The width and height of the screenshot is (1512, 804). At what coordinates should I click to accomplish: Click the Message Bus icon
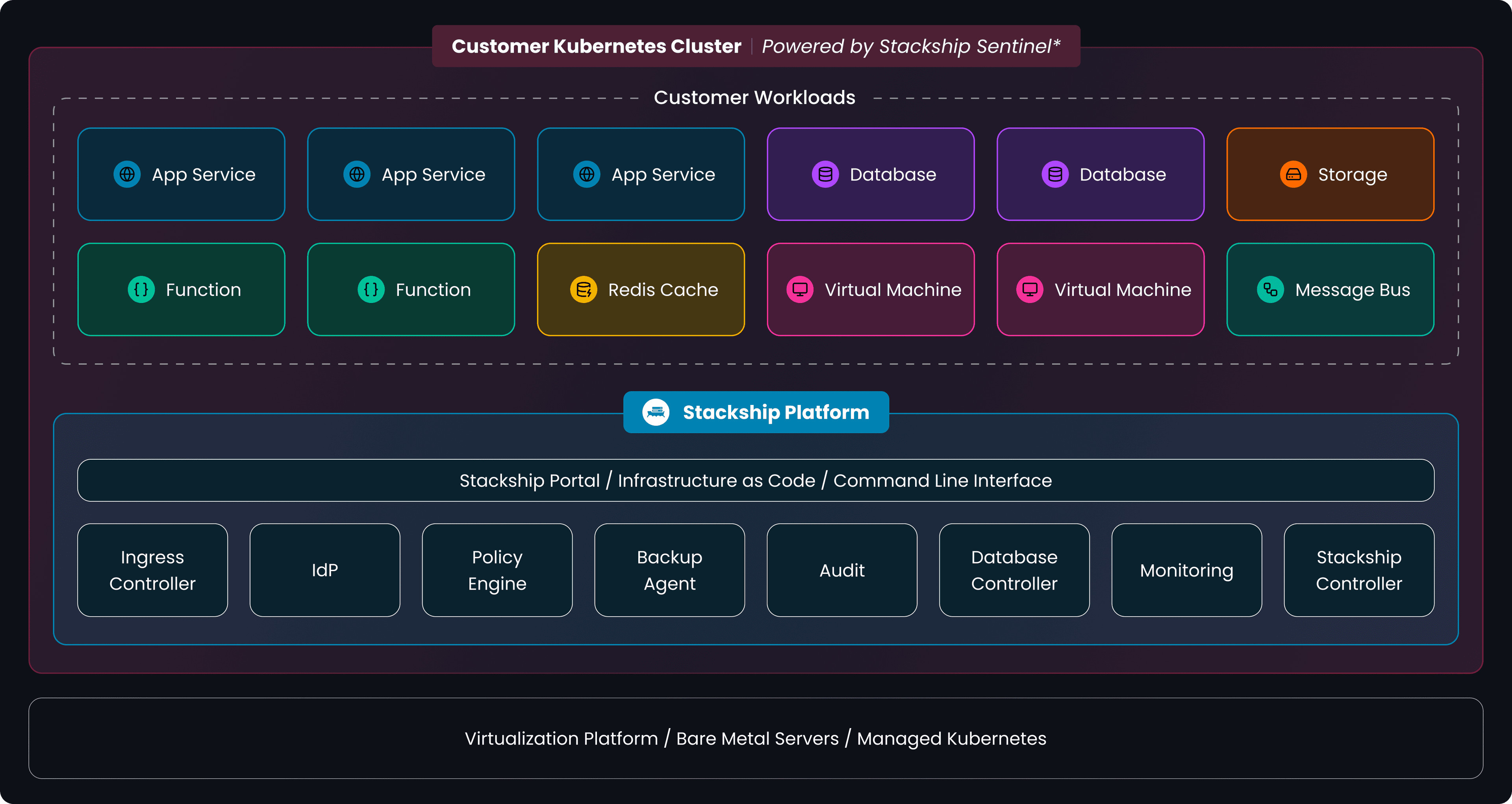point(1270,290)
